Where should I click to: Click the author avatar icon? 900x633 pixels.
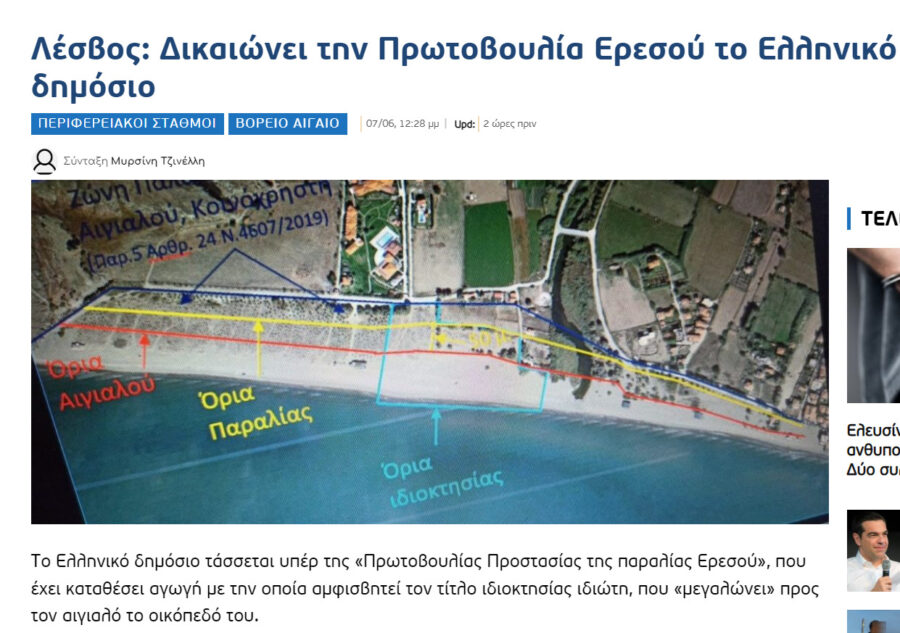point(44,161)
